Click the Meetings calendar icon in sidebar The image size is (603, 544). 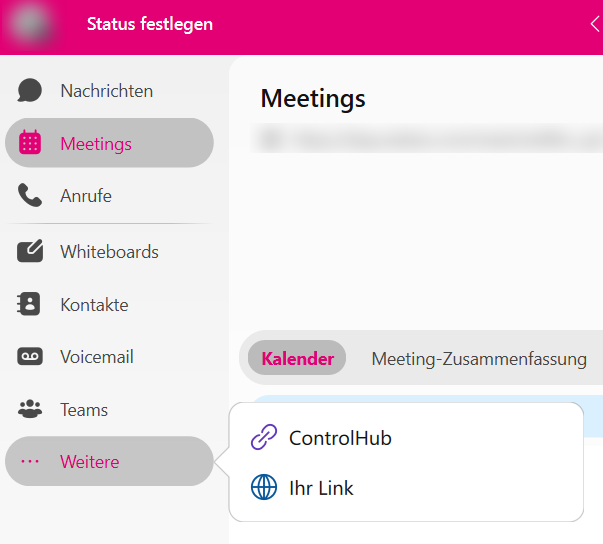tap(30, 143)
